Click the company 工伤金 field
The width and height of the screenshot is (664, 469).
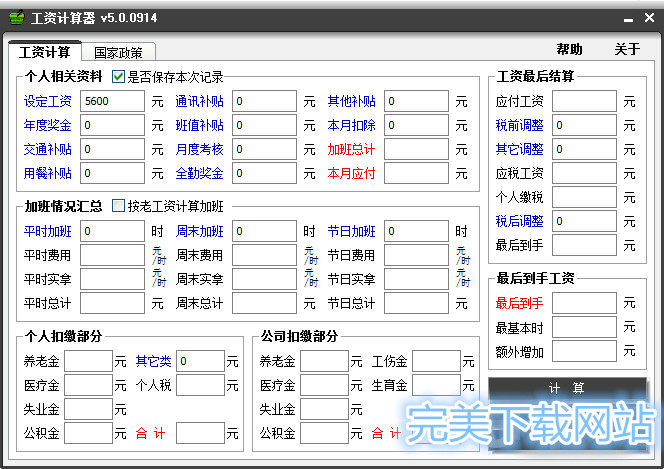[x=437, y=361]
